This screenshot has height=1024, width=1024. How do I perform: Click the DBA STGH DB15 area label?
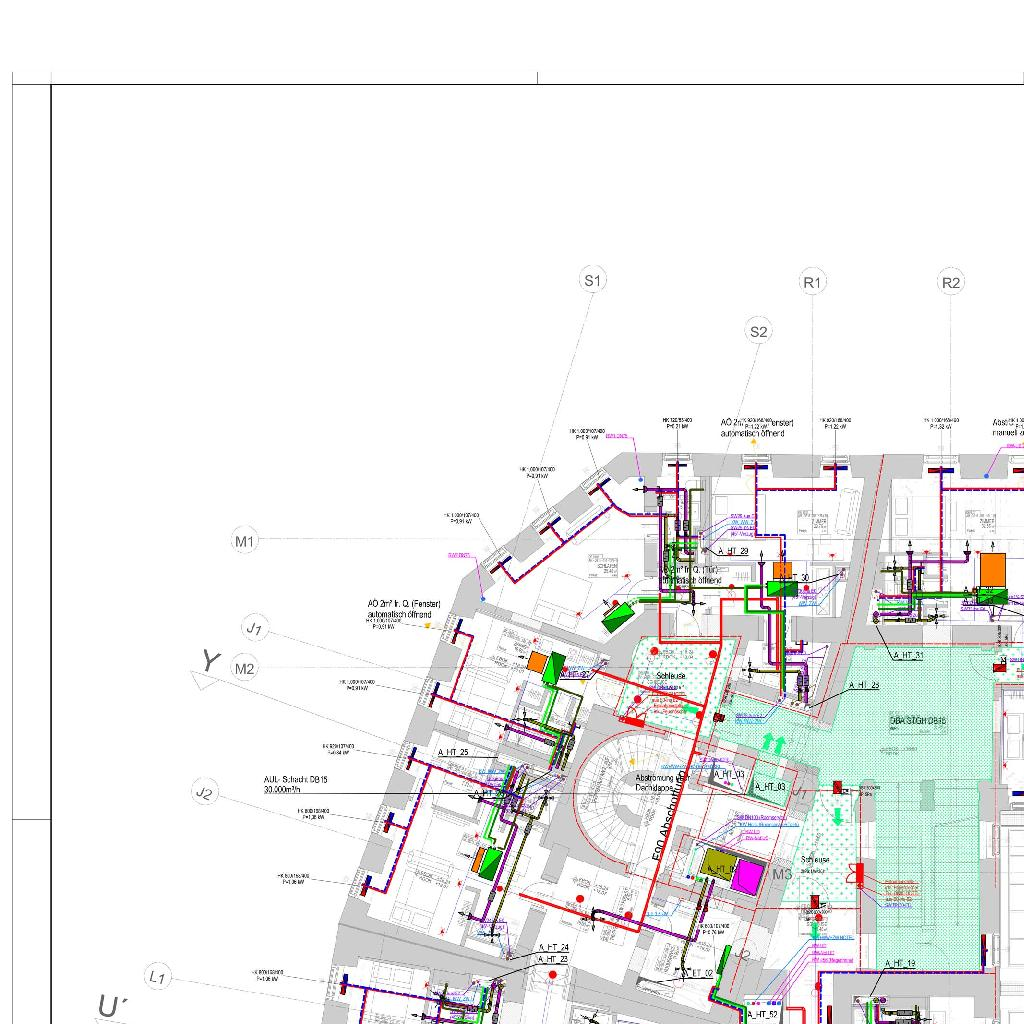coord(918,720)
